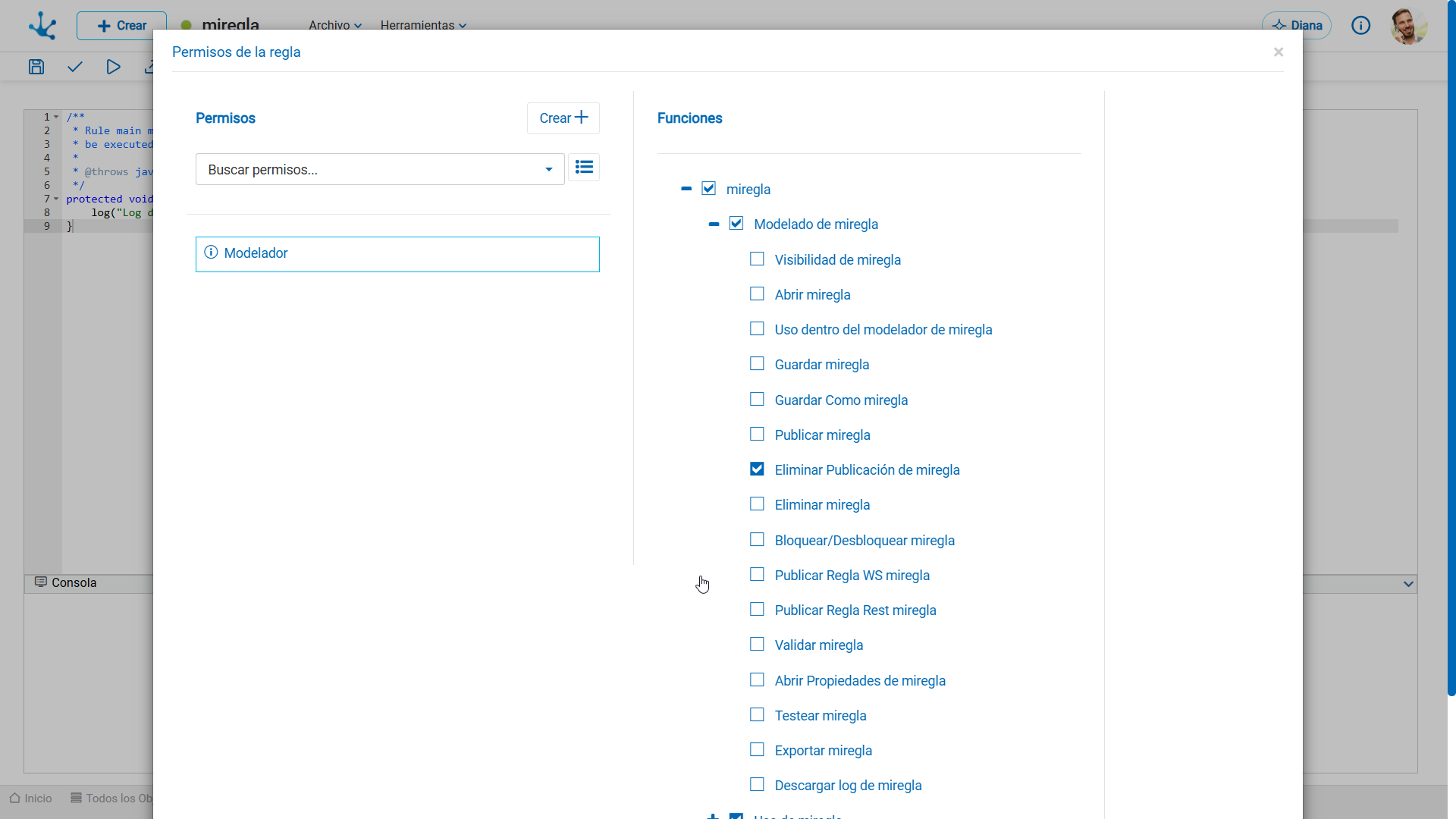Uncheck Eliminar Publicación de miregla
Image resolution: width=1456 pixels, height=819 pixels.
pyautogui.click(x=757, y=469)
